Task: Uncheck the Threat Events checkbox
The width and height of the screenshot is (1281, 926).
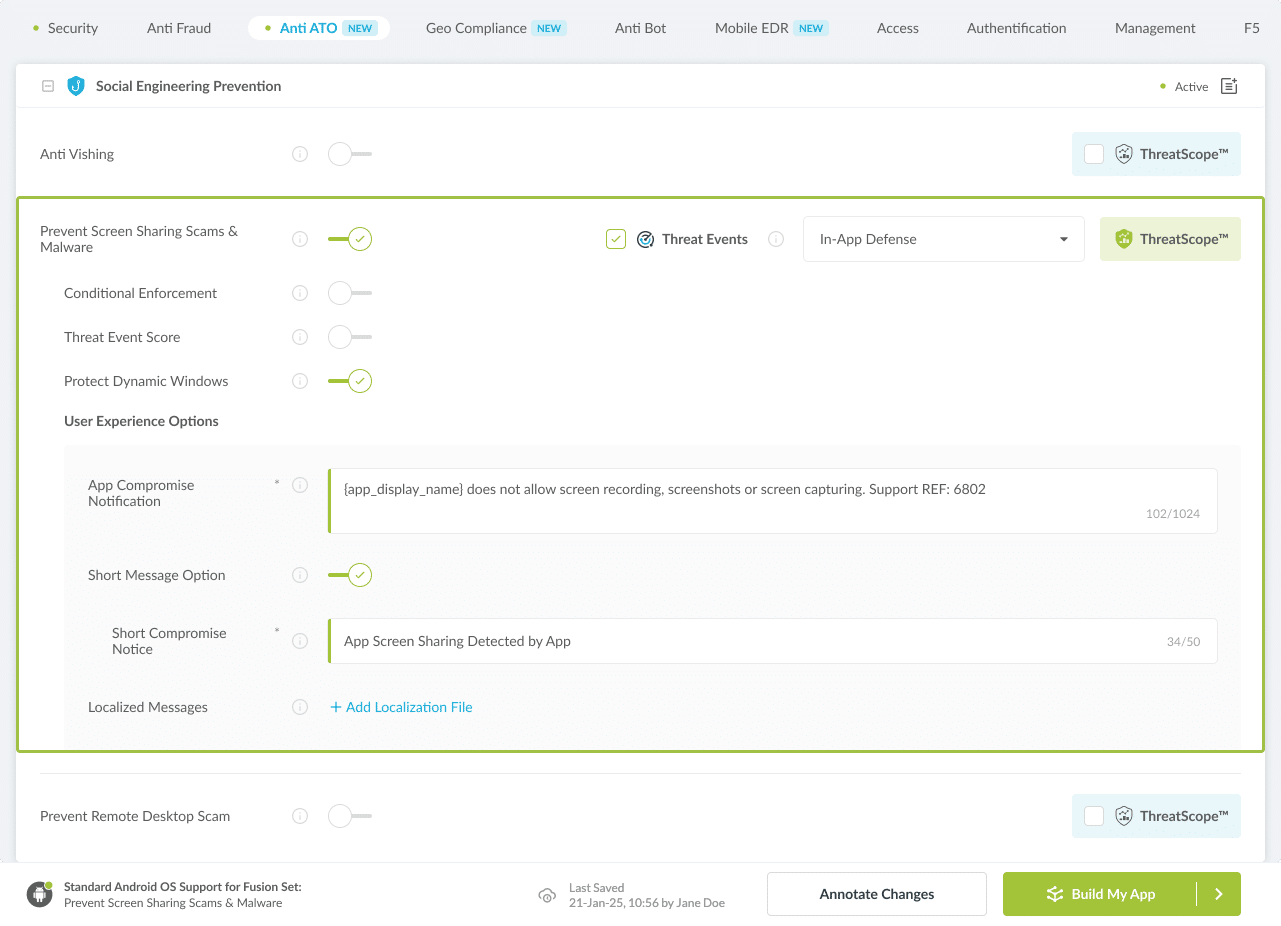Action: 615,239
